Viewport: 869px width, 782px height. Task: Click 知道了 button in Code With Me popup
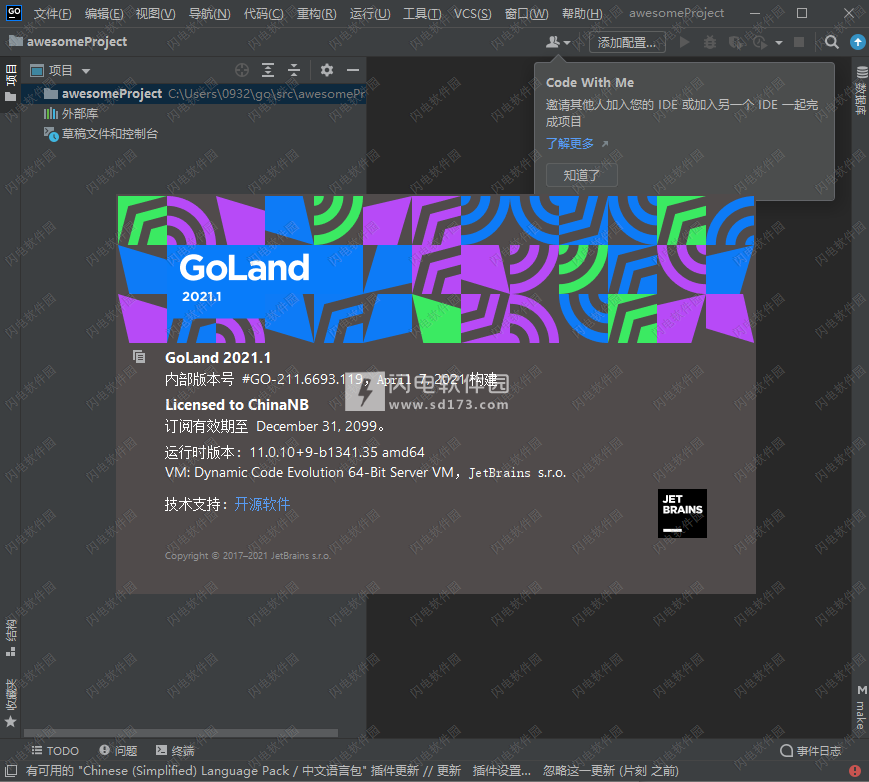(581, 175)
